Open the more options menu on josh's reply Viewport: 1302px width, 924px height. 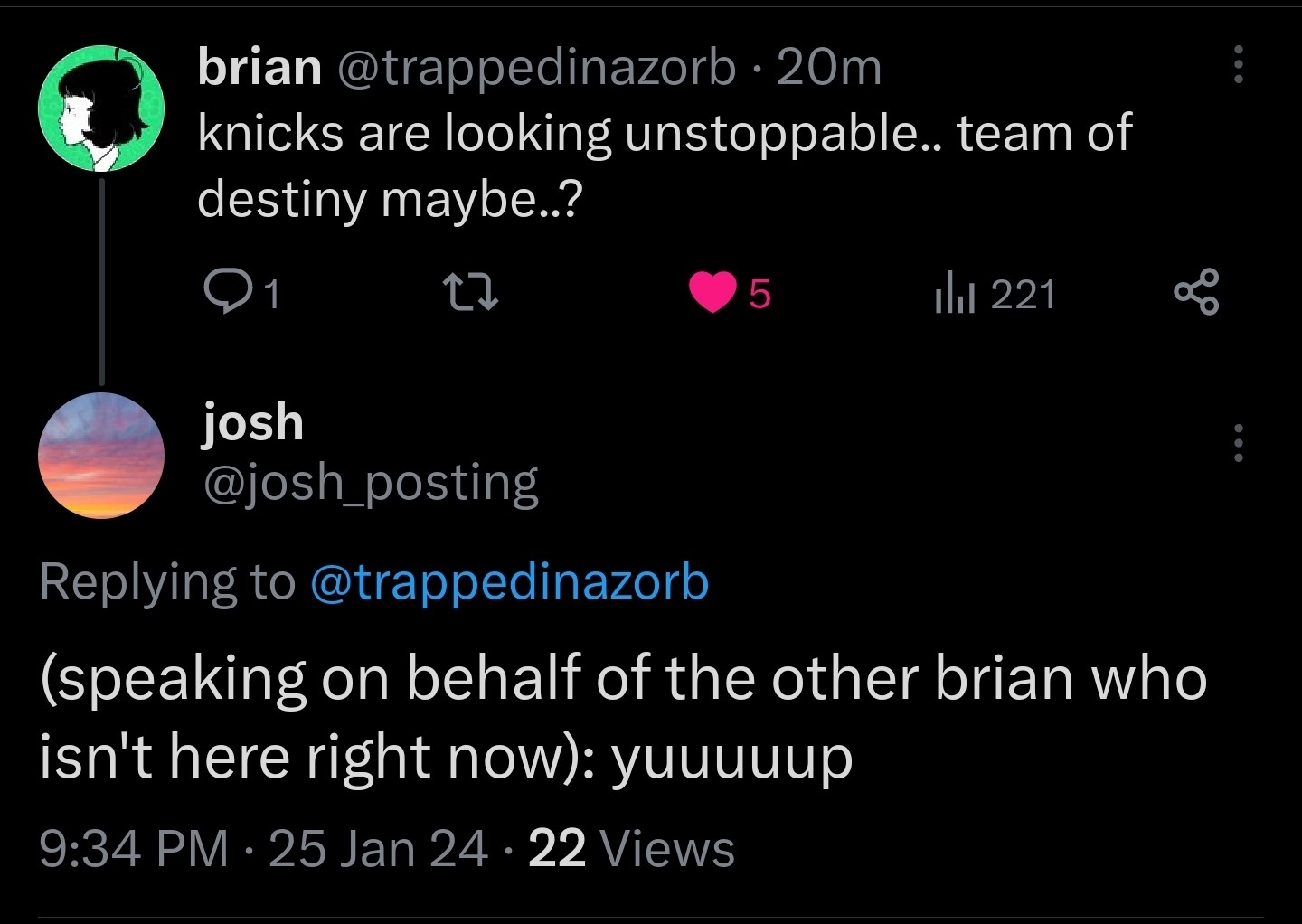point(1238,443)
